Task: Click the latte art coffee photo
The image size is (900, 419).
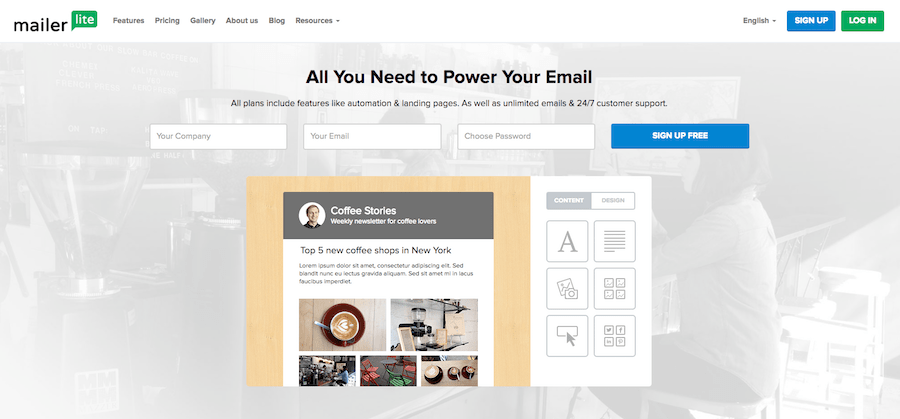Action: [342, 322]
